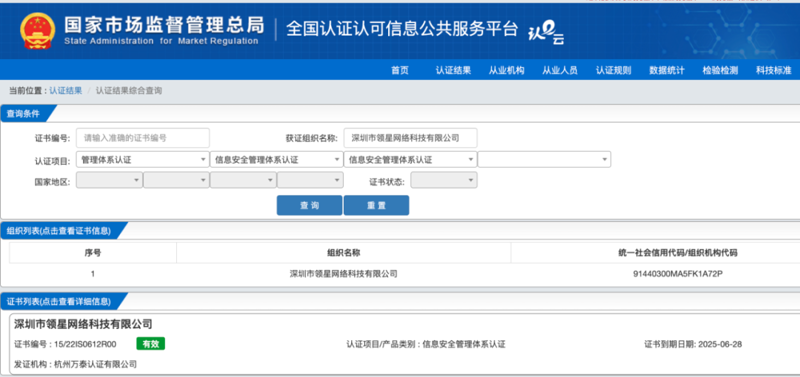Click the 组织名称 column header
This screenshot has width=800, height=377.
[343, 253]
